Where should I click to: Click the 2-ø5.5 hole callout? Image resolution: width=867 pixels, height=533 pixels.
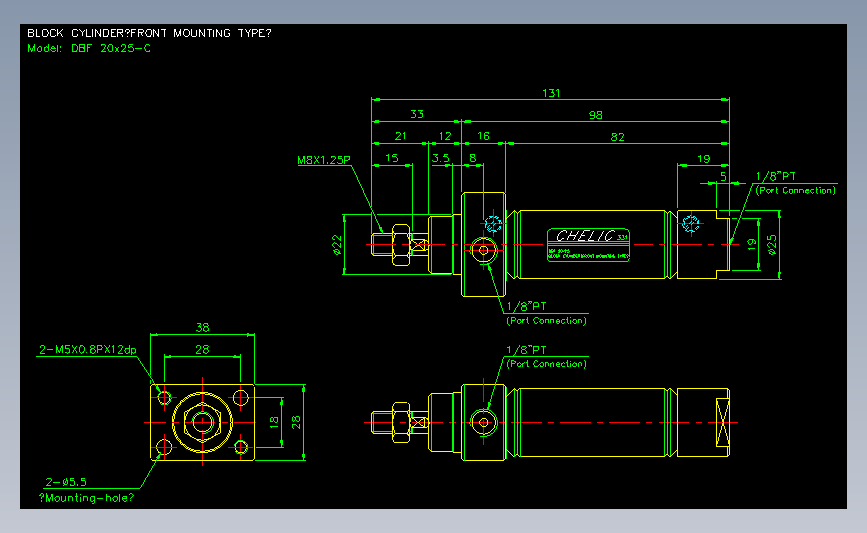[x=66, y=482]
